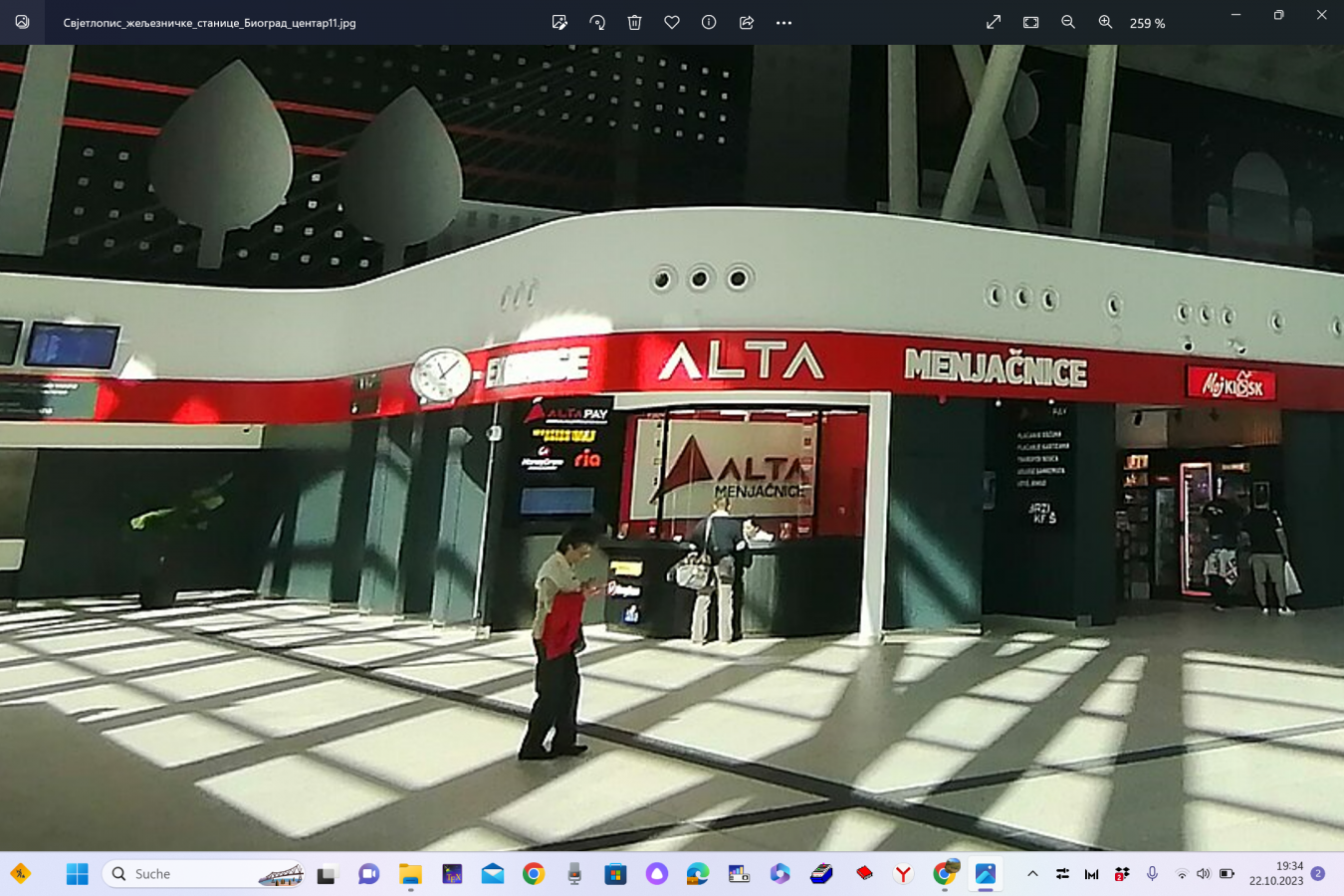Minimize the Photos window
Screen dimensions: 1344x896
point(1235,15)
